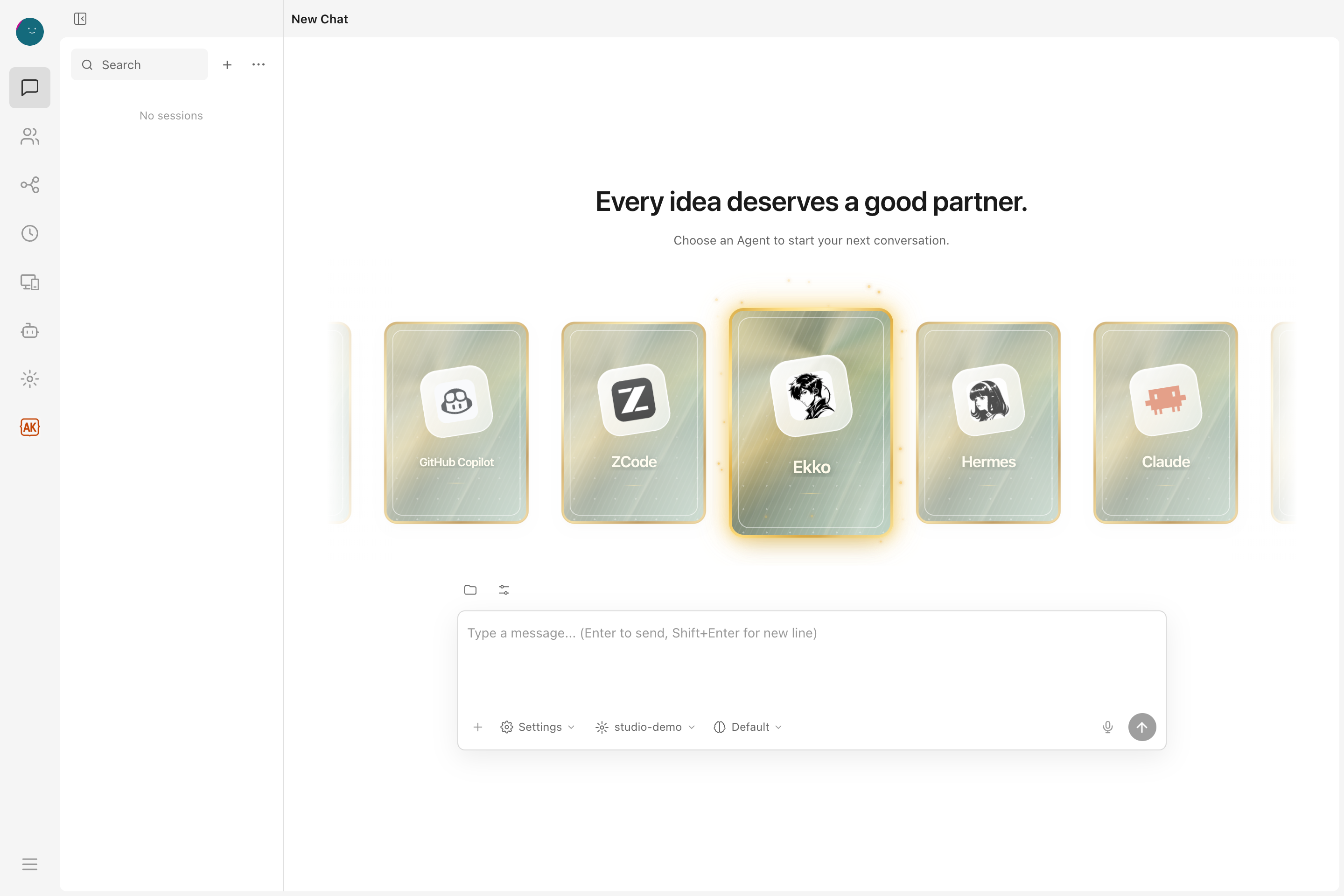The height and width of the screenshot is (896, 1344).
Task: Click the orange AK icon in sidebar
Action: click(30, 427)
